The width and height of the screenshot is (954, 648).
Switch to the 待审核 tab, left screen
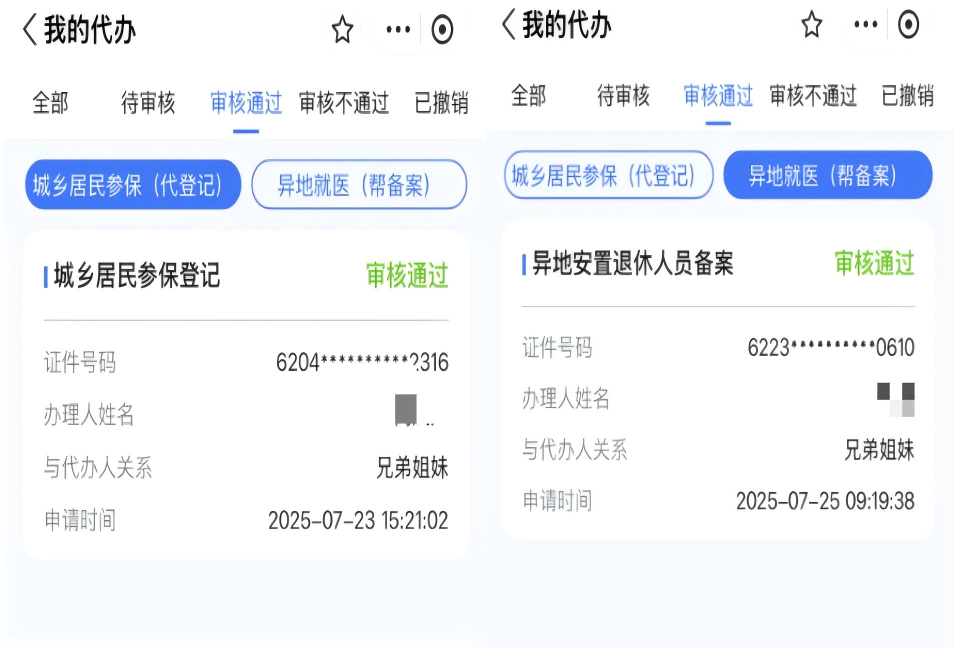tap(147, 102)
